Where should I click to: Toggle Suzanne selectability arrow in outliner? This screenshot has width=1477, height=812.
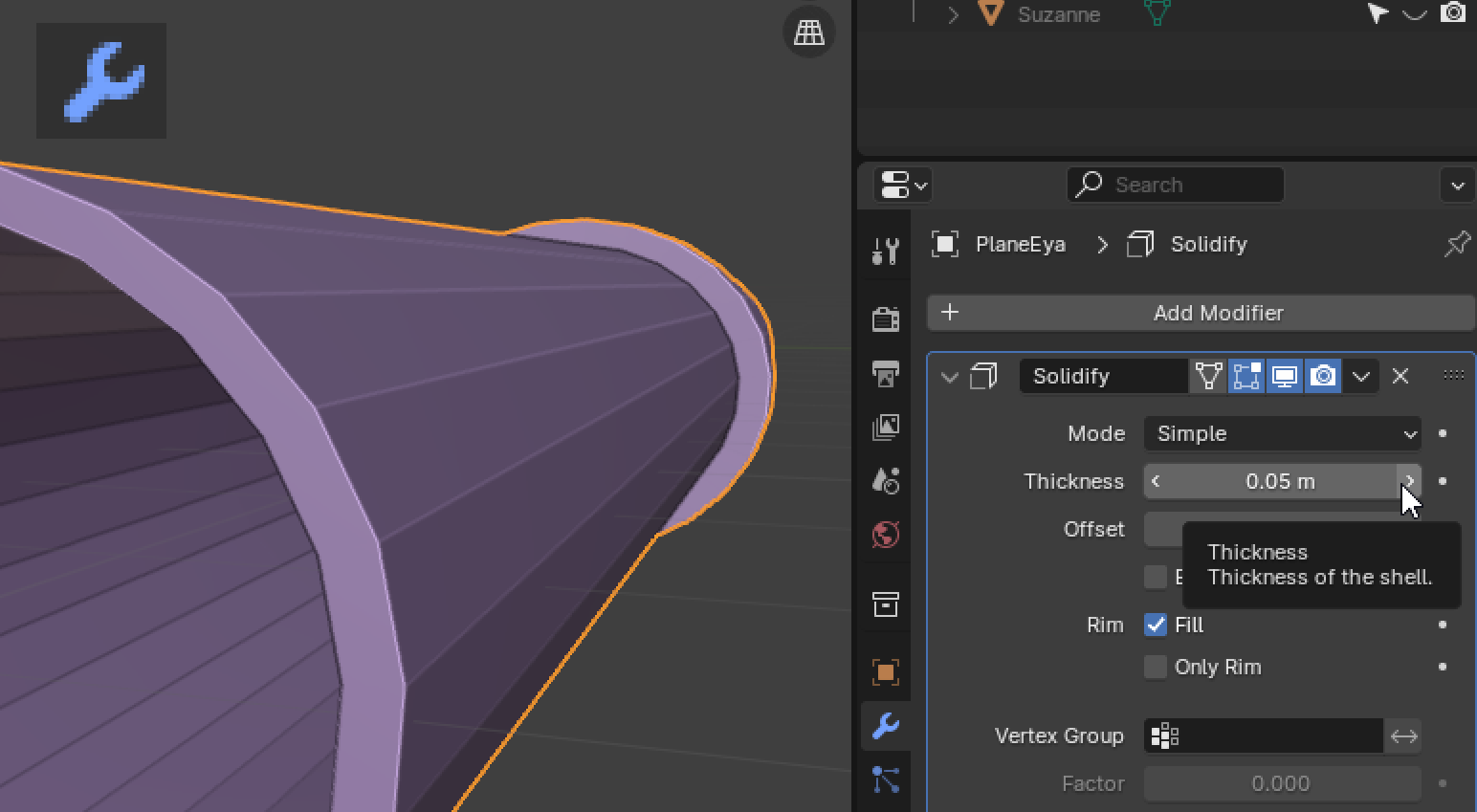coord(1378,12)
